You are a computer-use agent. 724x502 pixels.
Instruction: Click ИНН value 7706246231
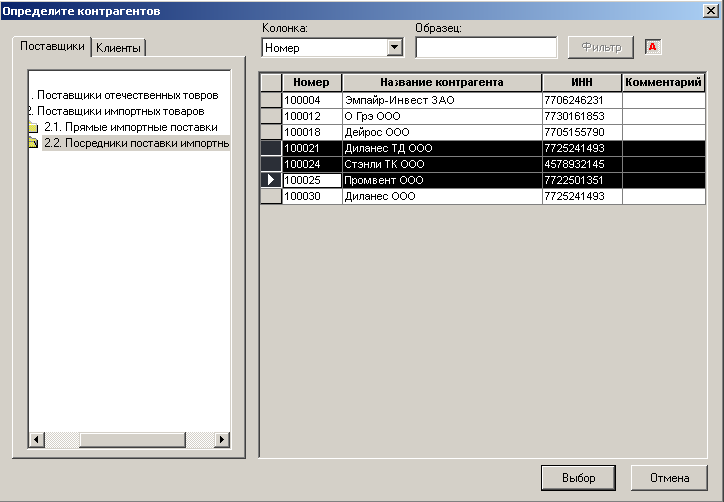coord(582,100)
